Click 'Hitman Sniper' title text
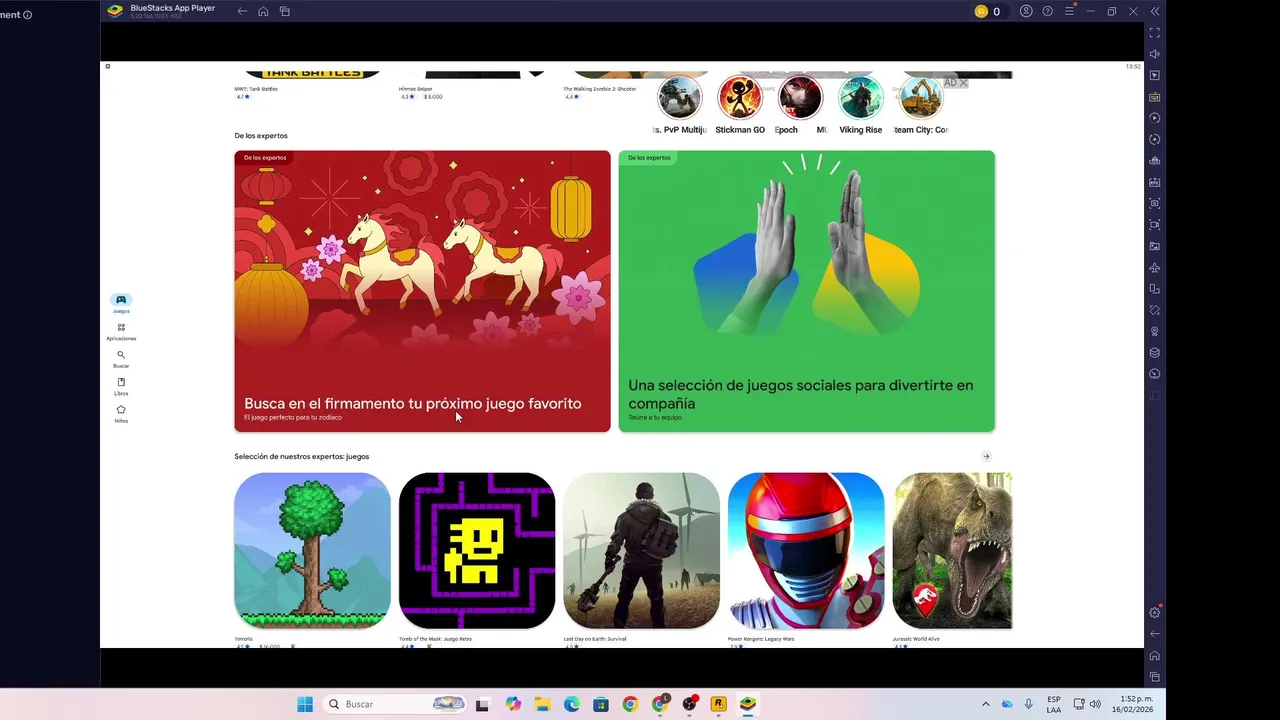1280x720 pixels. click(x=417, y=89)
